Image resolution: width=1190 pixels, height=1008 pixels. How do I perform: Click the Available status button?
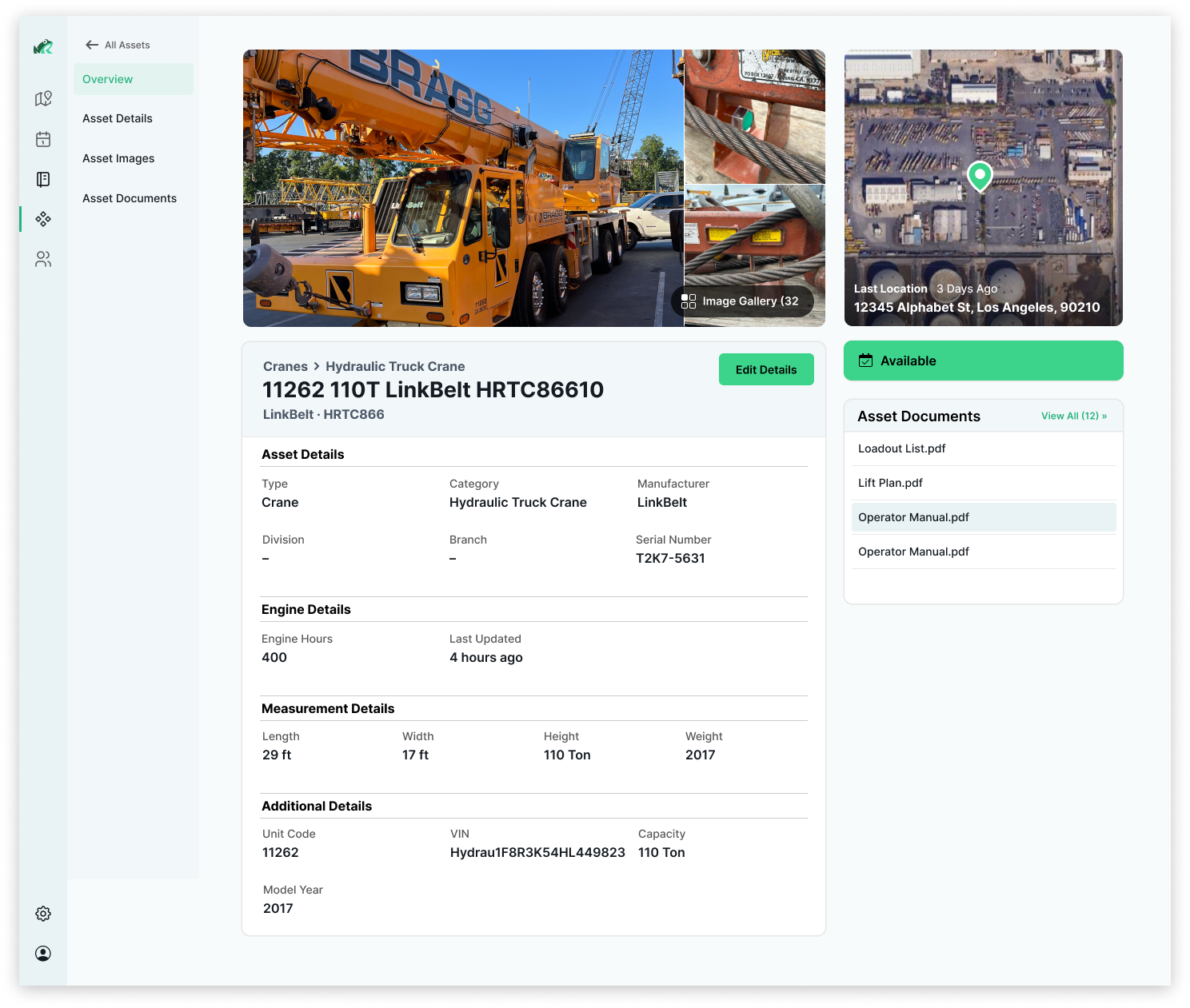[x=984, y=361]
